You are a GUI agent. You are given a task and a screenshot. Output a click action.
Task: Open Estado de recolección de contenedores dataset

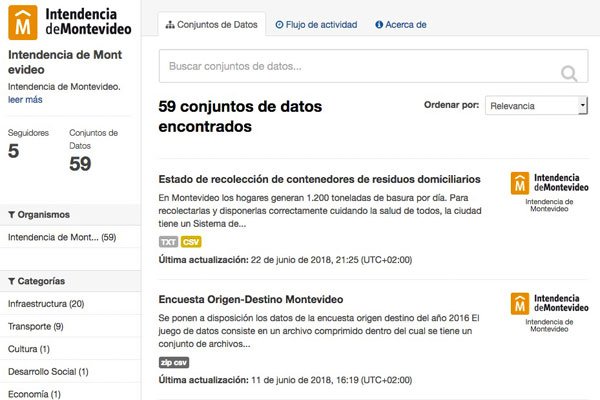319,179
